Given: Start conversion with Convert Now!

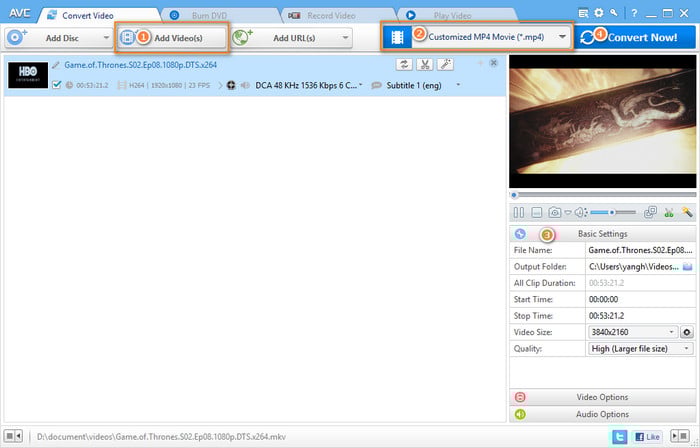Looking at the screenshot, I should 634,37.
